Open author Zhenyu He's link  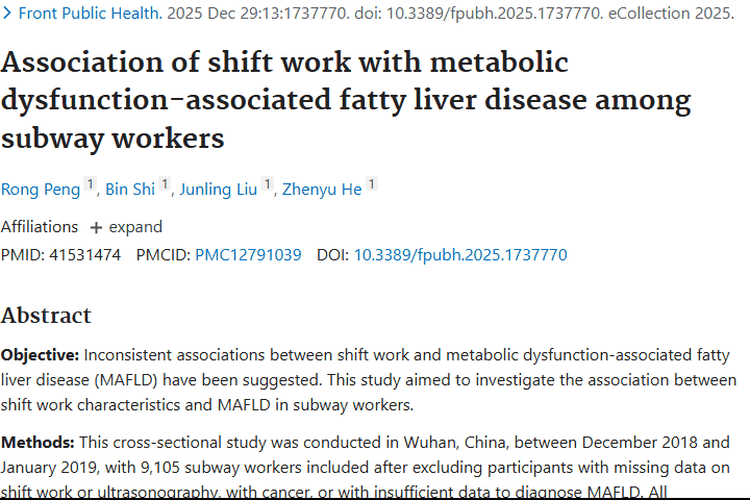(x=321, y=189)
